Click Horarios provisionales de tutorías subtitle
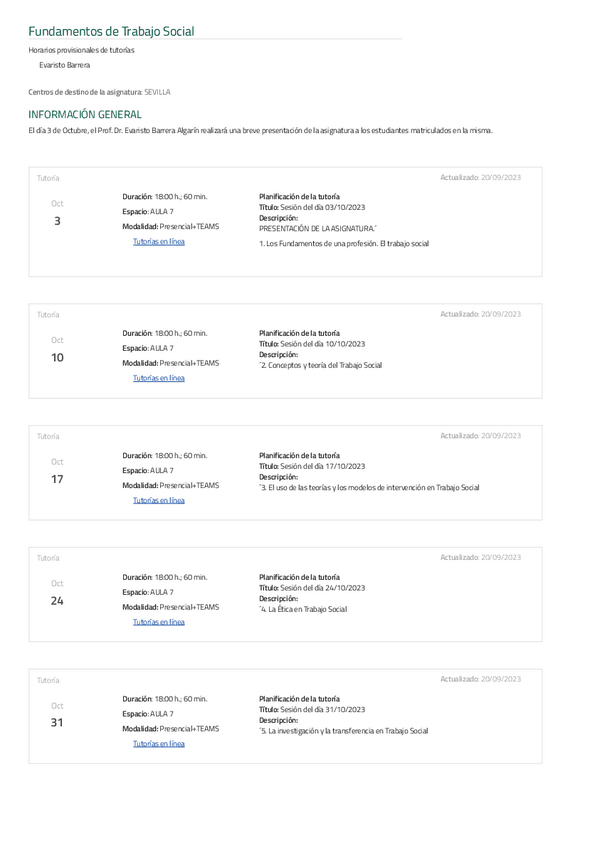Image resolution: width=600 pixels, height=848 pixels. (81, 50)
